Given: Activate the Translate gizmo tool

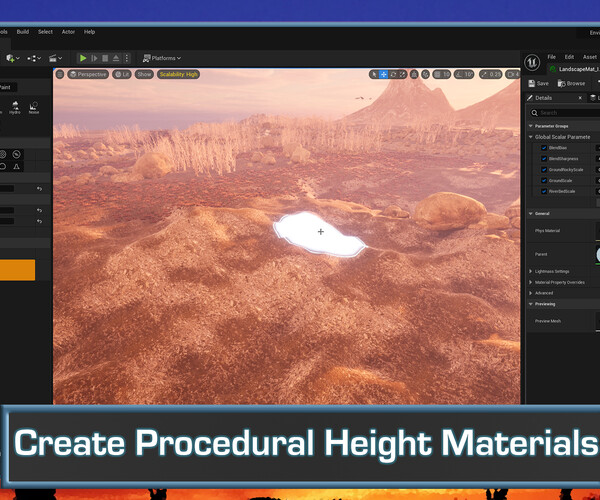Looking at the screenshot, I should [383, 74].
